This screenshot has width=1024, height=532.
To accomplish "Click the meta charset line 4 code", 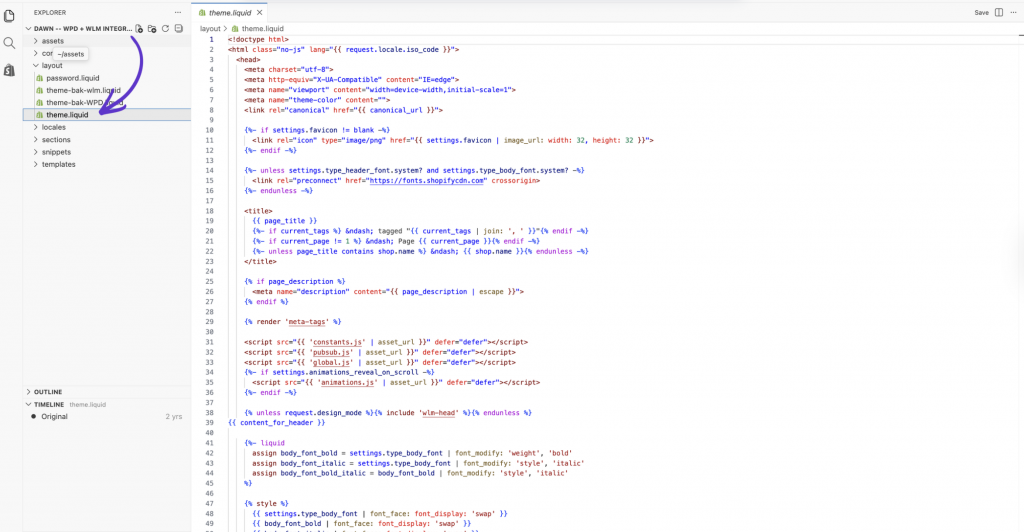I will coord(289,69).
